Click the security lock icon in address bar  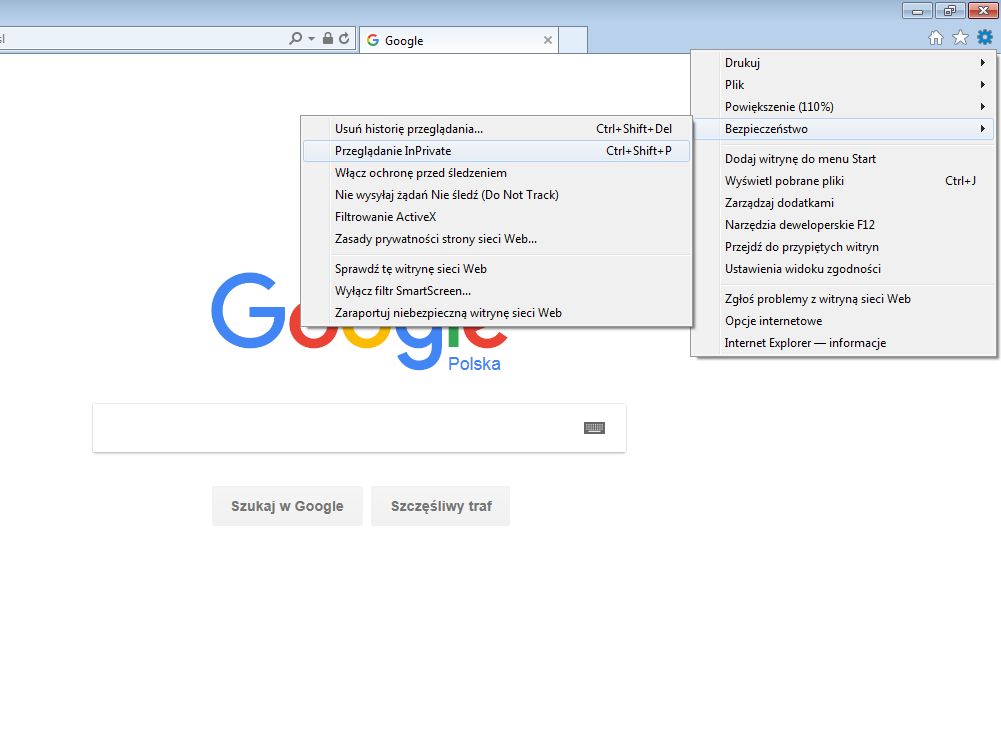click(327, 38)
